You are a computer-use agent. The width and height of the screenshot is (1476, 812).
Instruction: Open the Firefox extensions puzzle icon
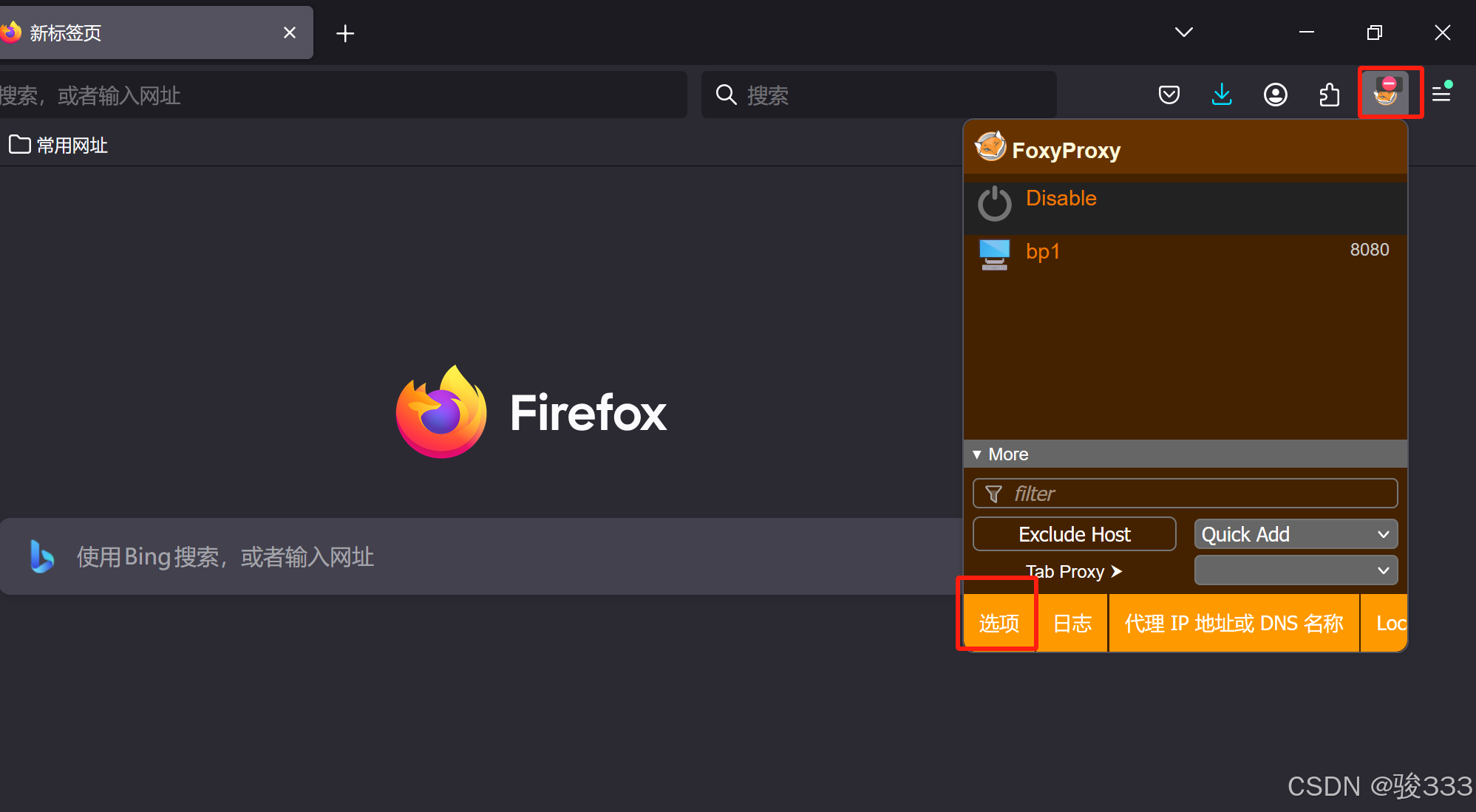point(1330,95)
